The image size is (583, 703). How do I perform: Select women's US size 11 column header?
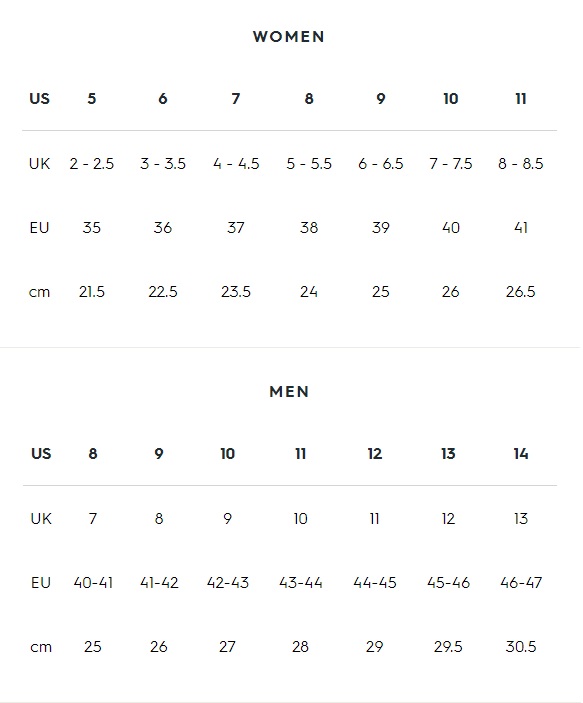(x=521, y=99)
